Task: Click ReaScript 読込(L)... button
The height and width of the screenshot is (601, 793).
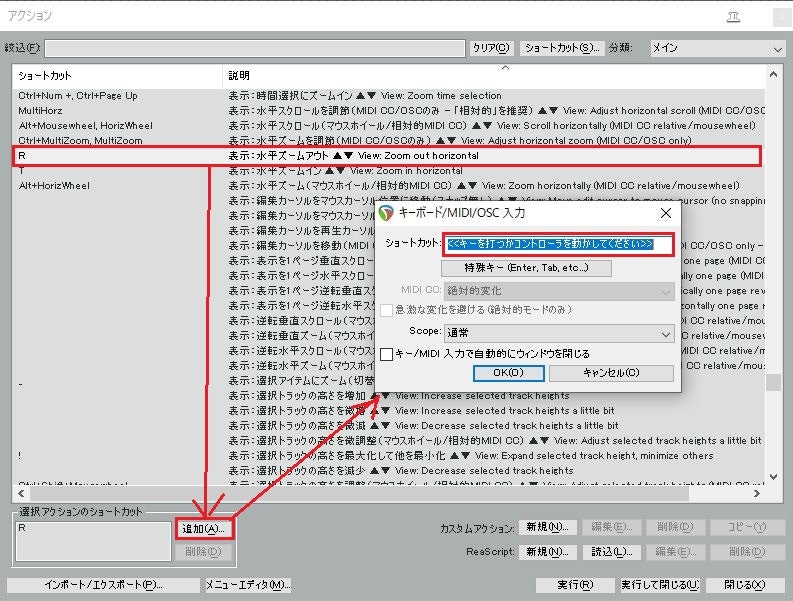Action: pos(611,552)
